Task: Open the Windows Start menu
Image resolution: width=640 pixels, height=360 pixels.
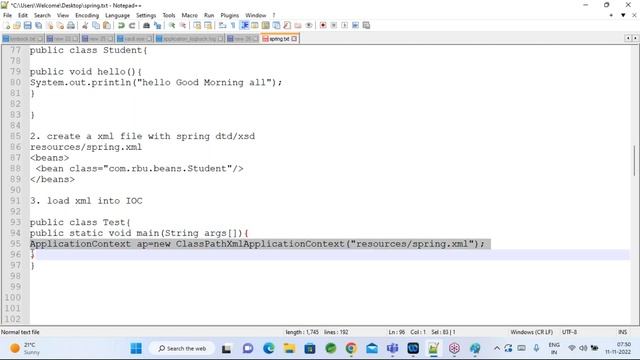Action: 136,348
